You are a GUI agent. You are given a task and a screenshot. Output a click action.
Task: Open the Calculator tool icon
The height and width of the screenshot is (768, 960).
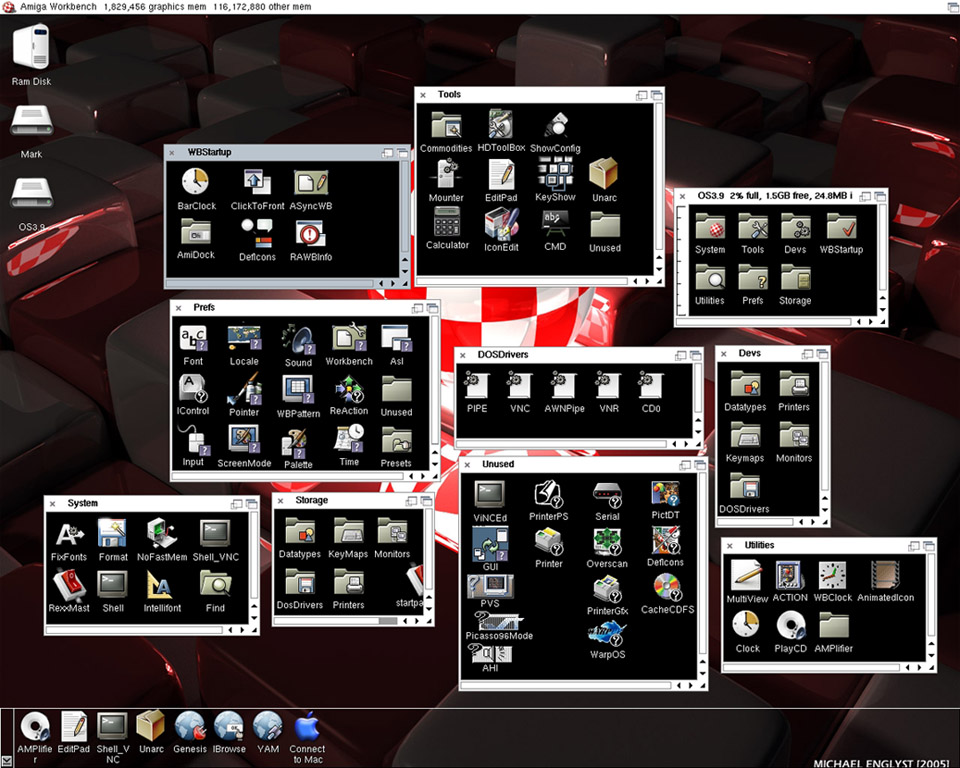click(x=447, y=222)
